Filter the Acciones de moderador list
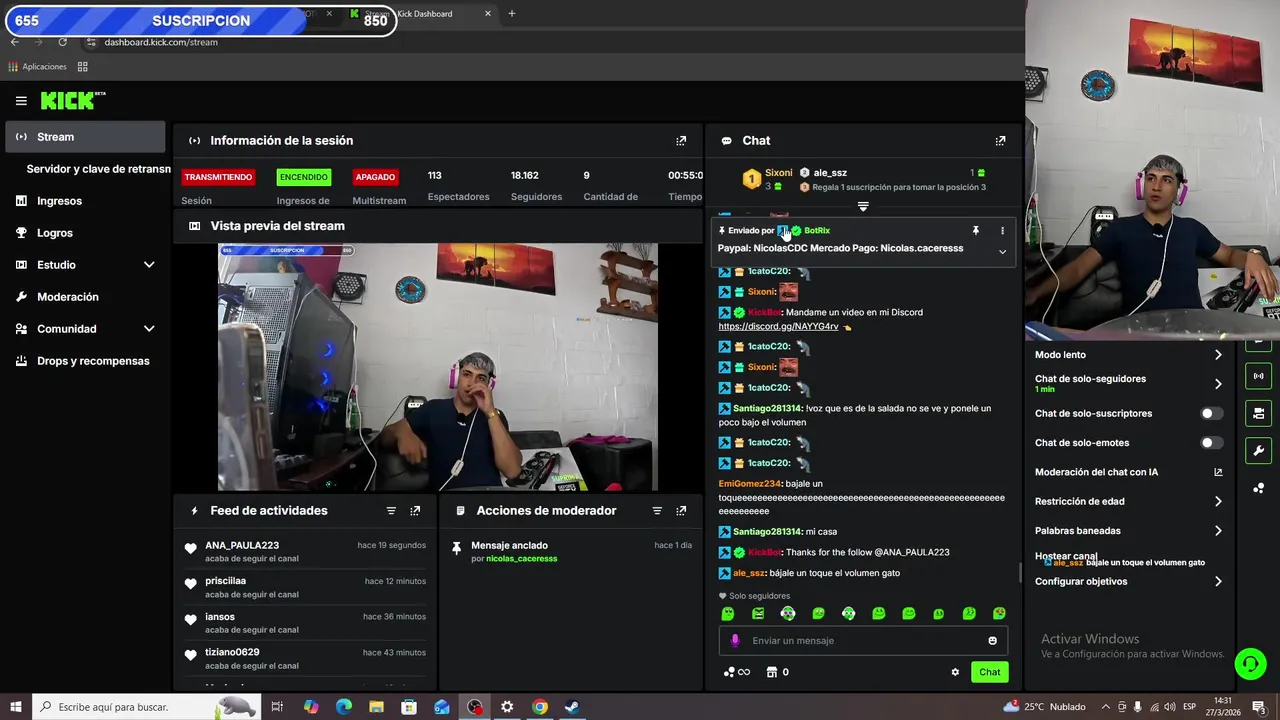This screenshot has height=720, width=1280. click(657, 511)
